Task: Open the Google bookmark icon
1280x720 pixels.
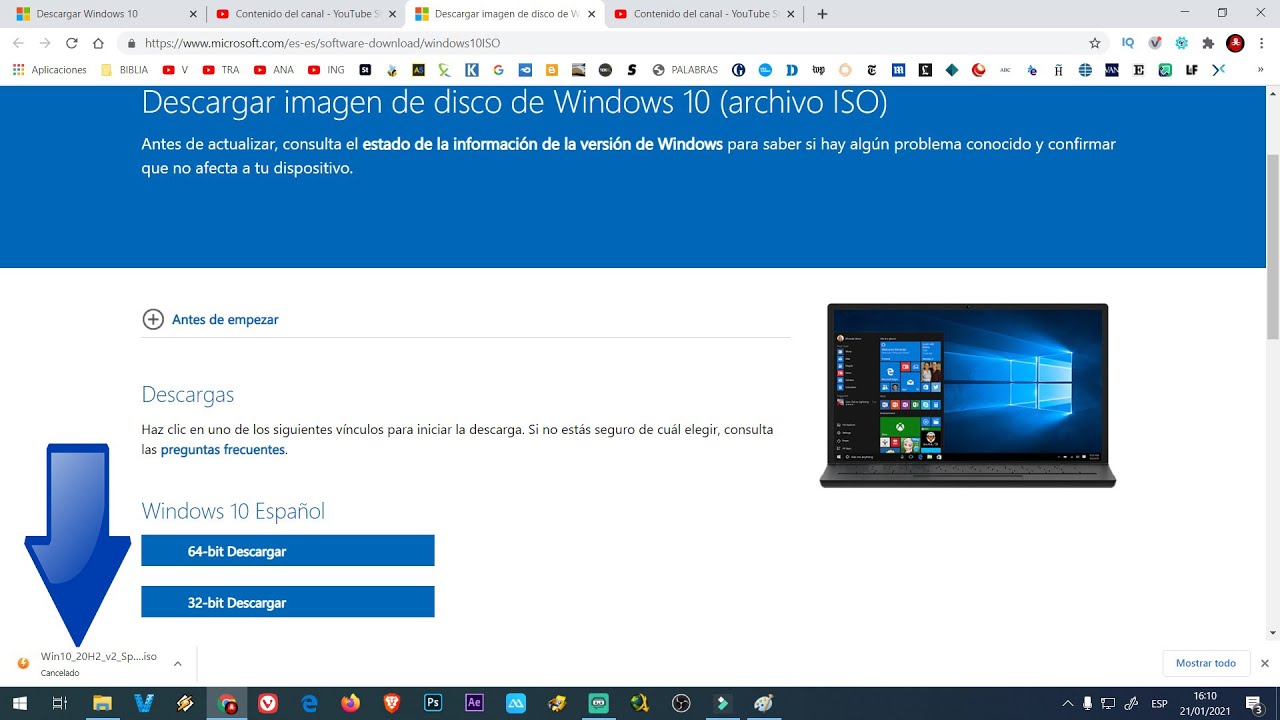Action: point(498,70)
